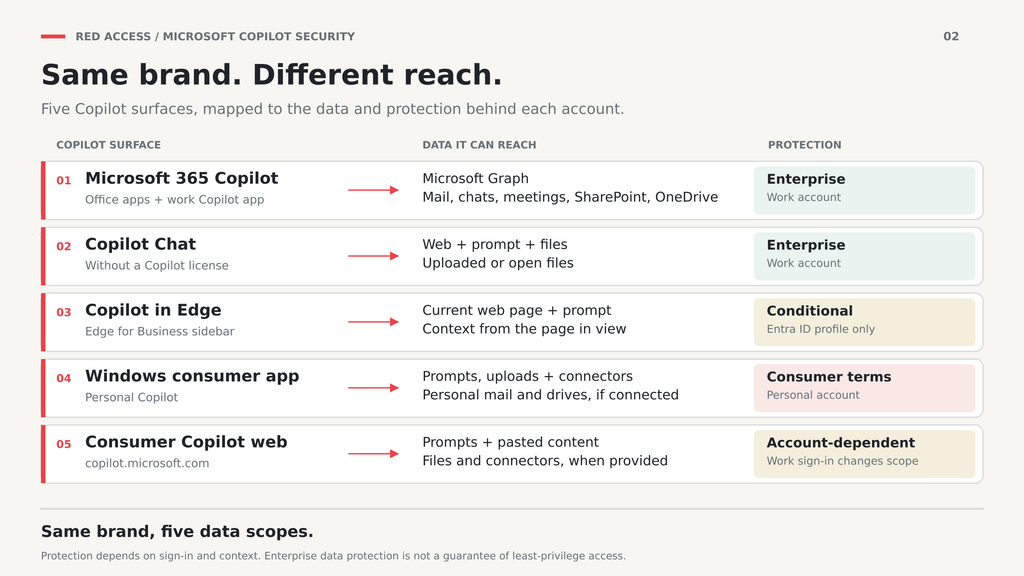Select the Conditional Entra ID profile badge
This screenshot has height=576, width=1024.
(x=864, y=322)
